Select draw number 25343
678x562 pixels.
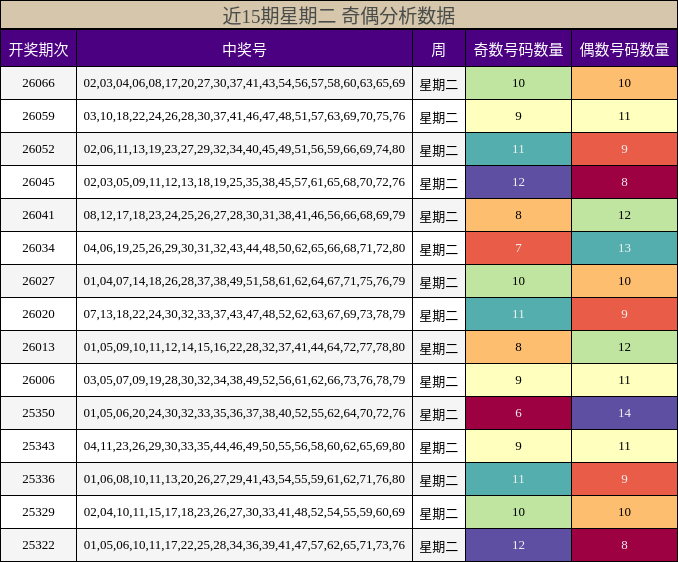click(x=38, y=446)
